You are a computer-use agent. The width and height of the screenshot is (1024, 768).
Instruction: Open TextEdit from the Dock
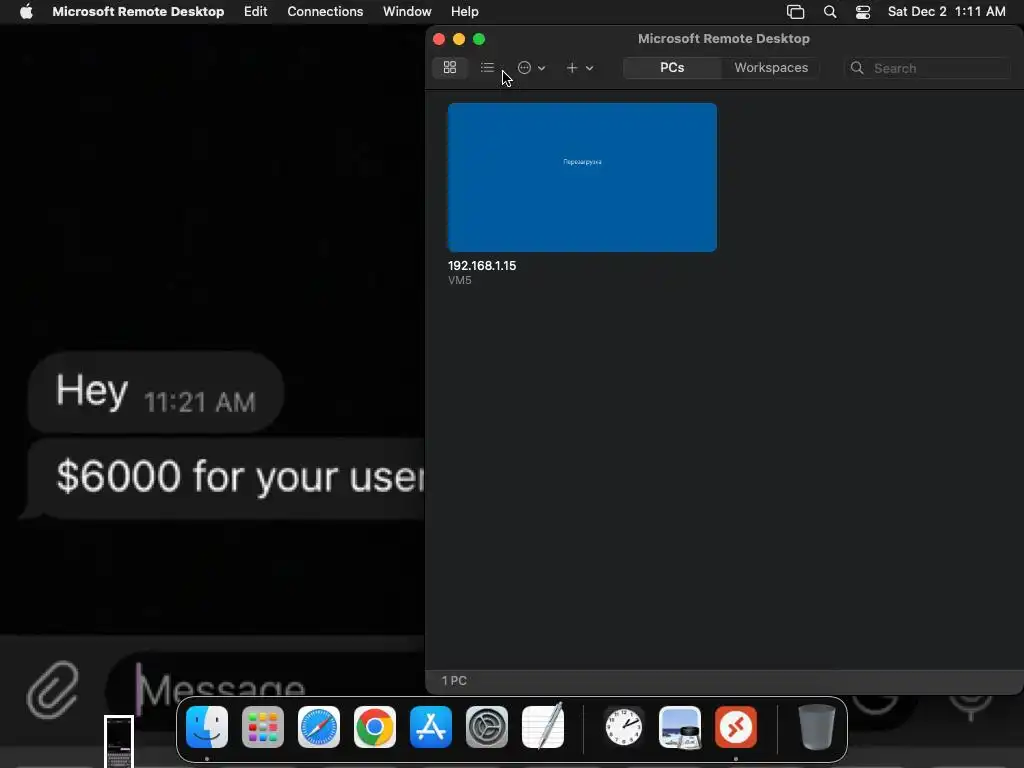[x=543, y=727]
